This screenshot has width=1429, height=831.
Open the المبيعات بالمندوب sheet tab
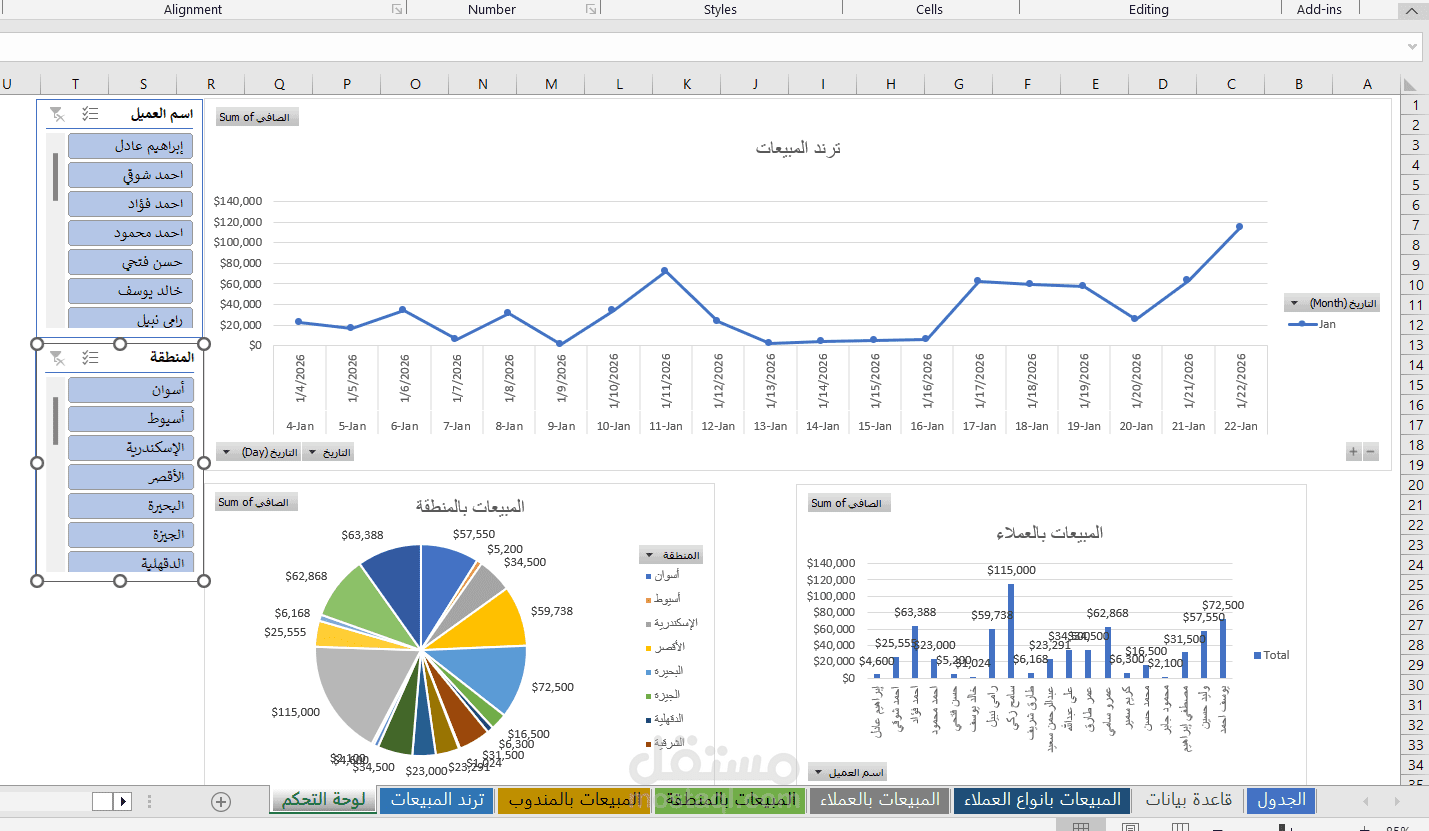574,800
